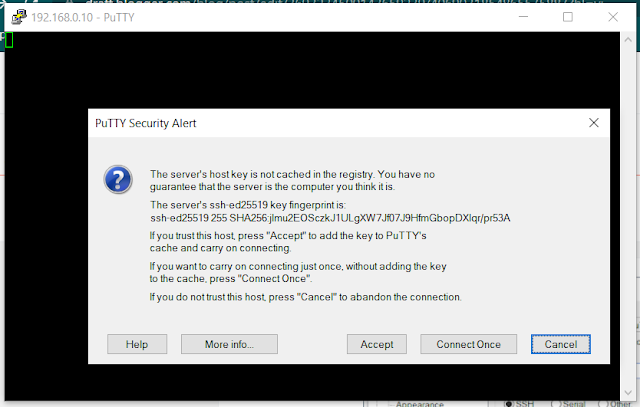Minimize the PuTTY terminal window
Image resolution: width=640 pixels, height=407 pixels.
(x=523, y=17)
